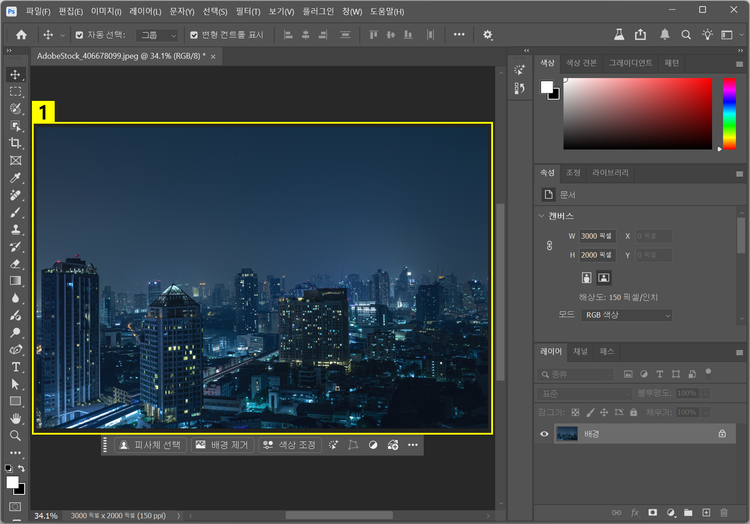Image resolution: width=750 pixels, height=524 pixels.
Task: Click the Home icon in options bar
Action: point(21,35)
